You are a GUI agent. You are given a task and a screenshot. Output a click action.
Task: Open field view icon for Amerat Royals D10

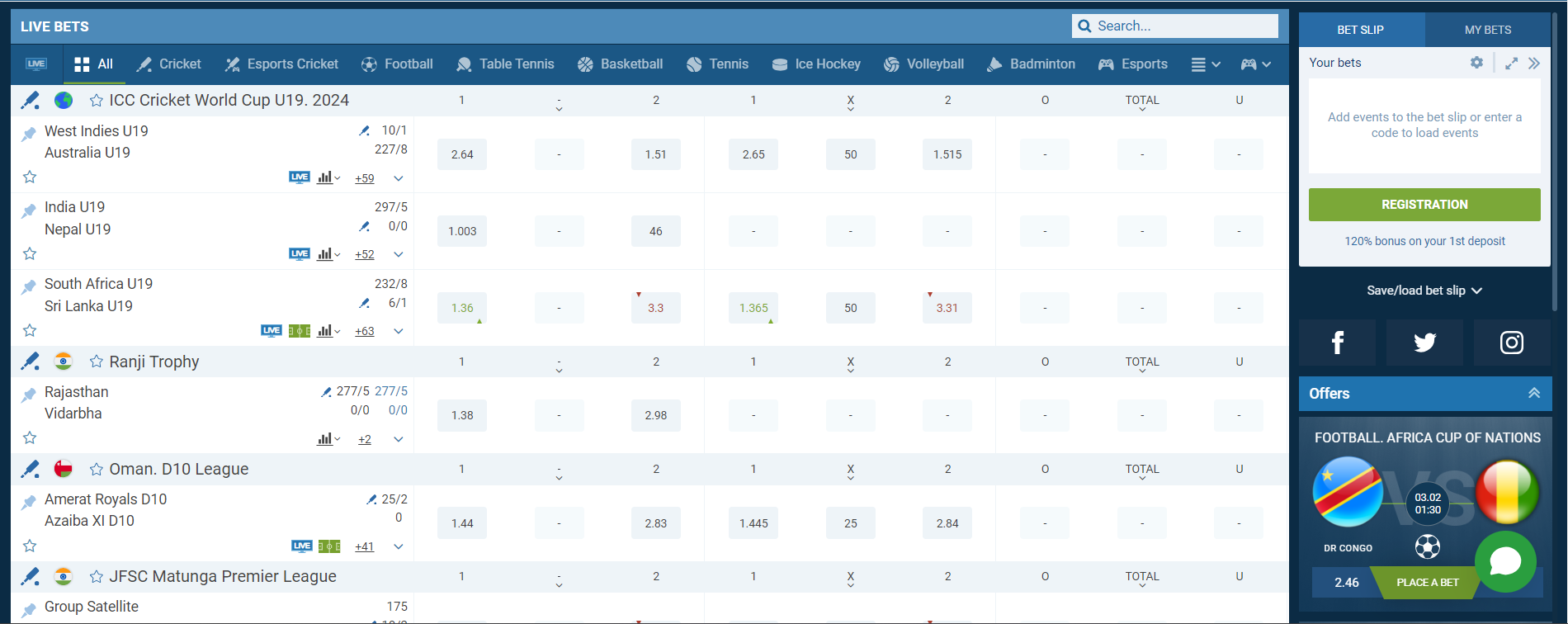(329, 546)
